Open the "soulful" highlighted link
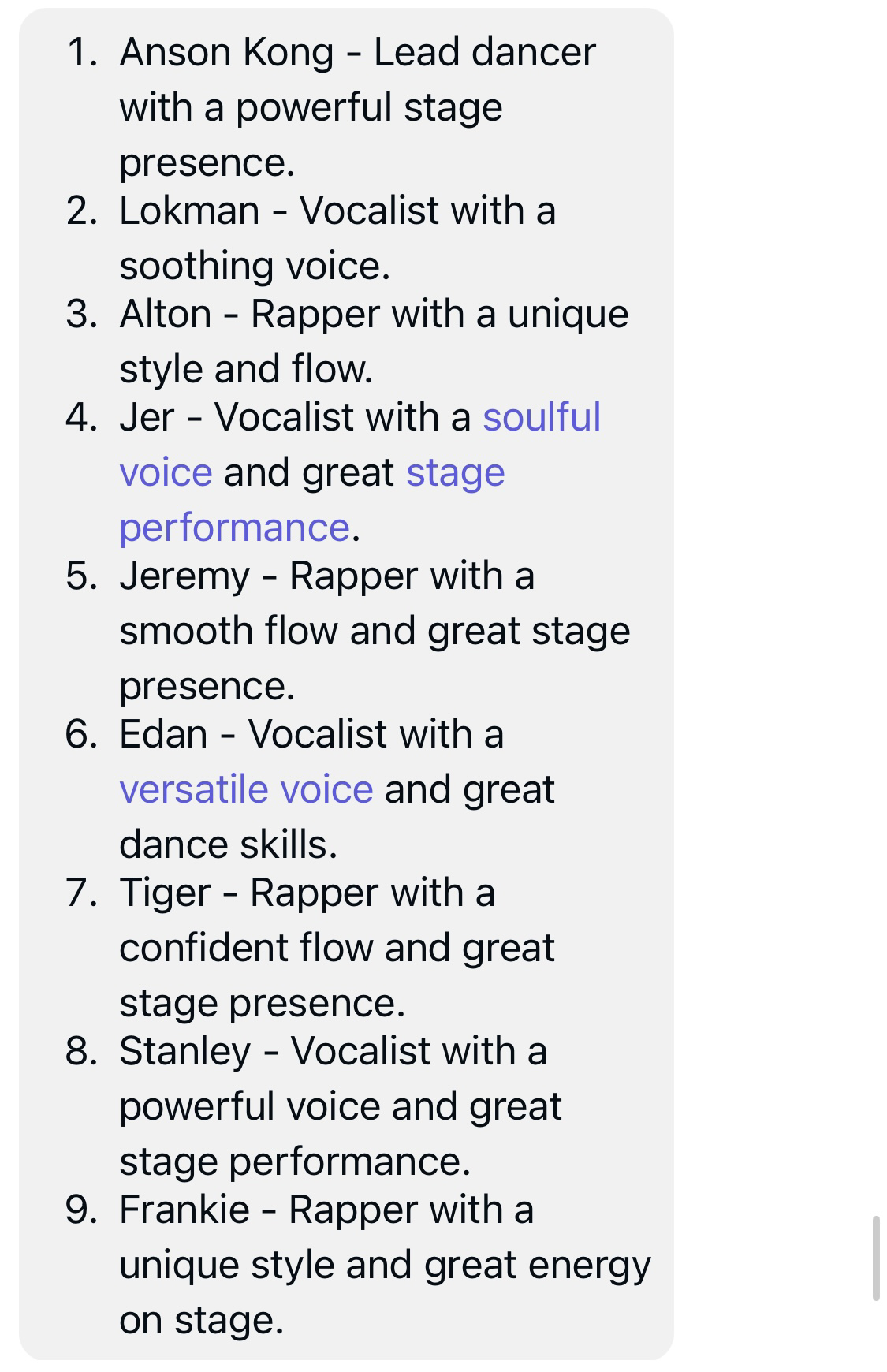The height and width of the screenshot is (1372, 887). (x=542, y=417)
